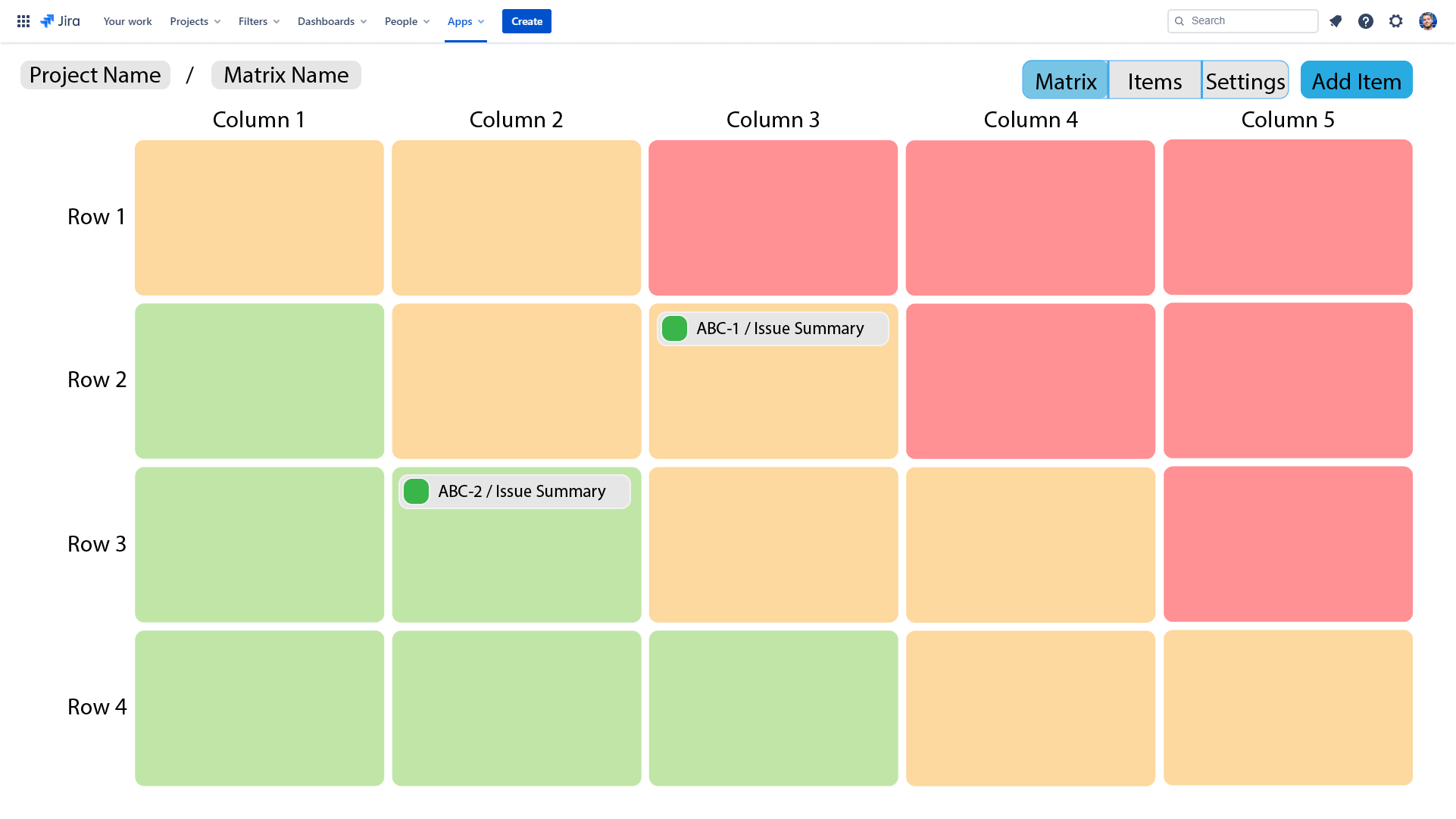Go to Your work

point(127,21)
